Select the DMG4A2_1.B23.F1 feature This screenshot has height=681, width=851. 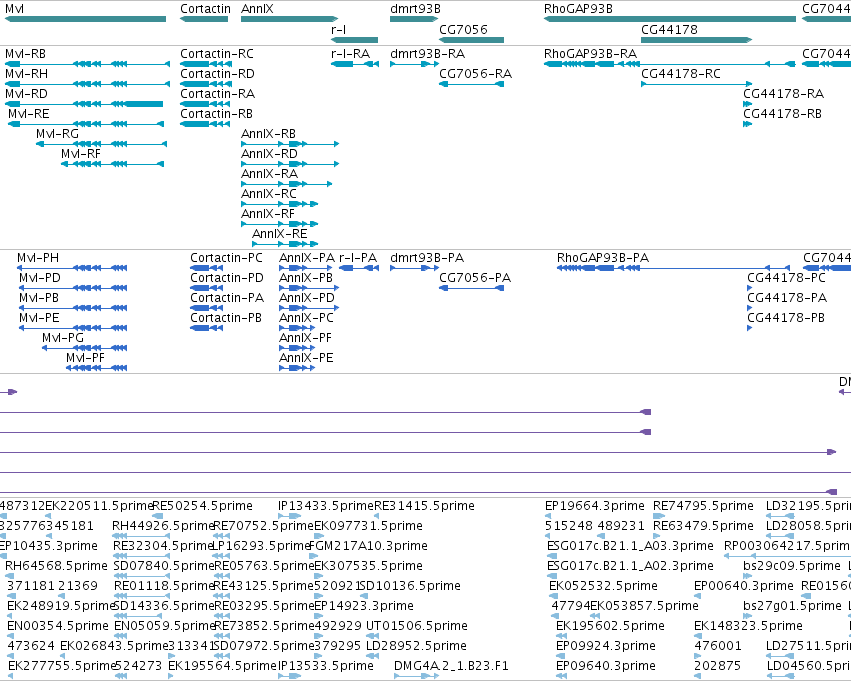coord(417,676)
